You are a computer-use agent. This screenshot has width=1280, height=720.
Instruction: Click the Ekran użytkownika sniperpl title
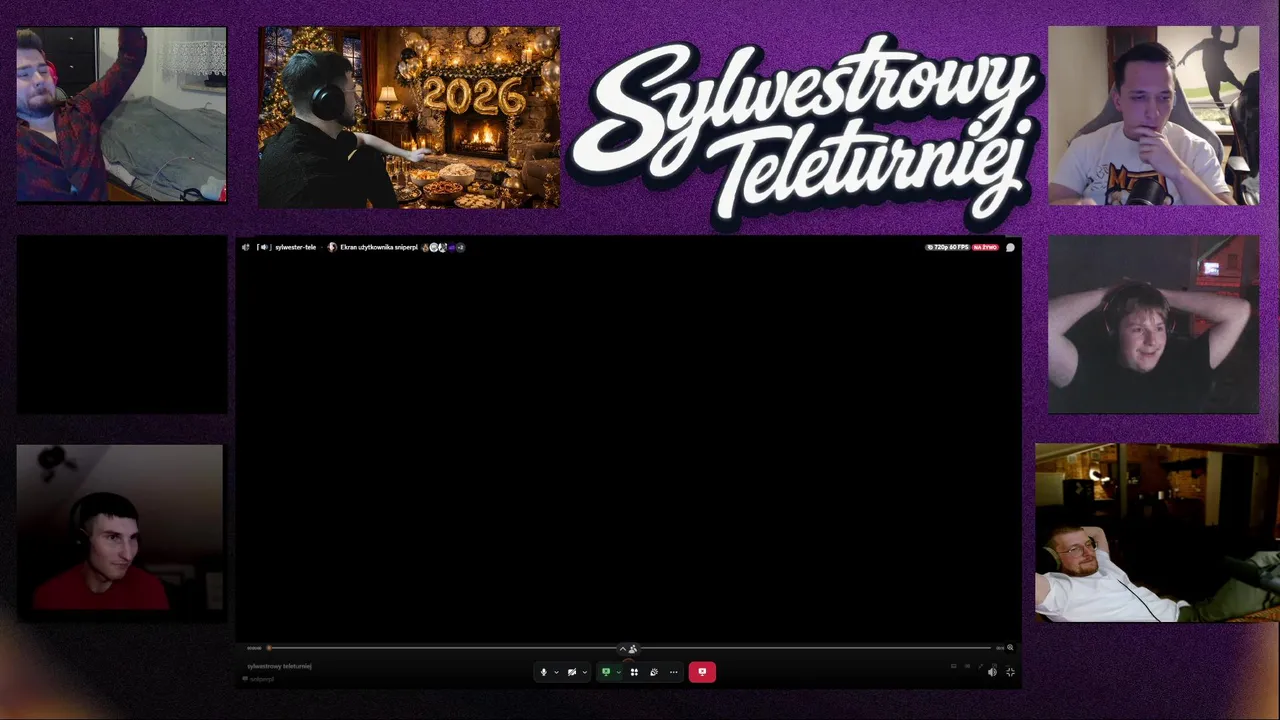[x=379, y=247]
